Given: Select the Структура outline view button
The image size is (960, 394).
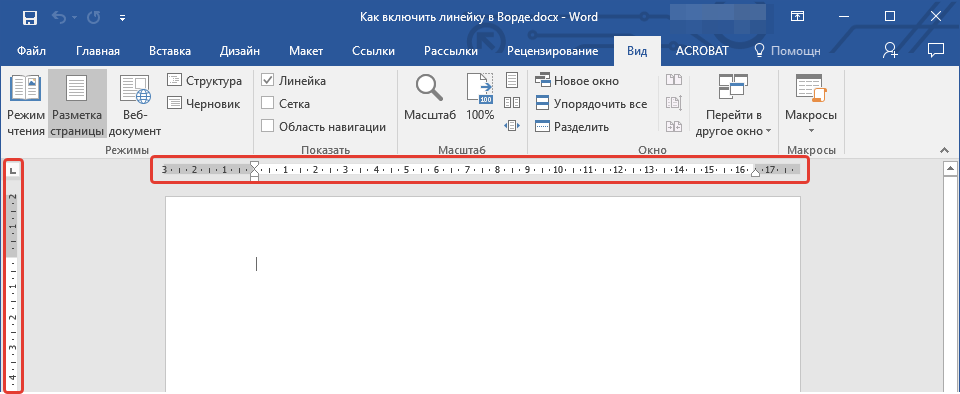Looking at the screenshot, I should click(x=204, y=81).
